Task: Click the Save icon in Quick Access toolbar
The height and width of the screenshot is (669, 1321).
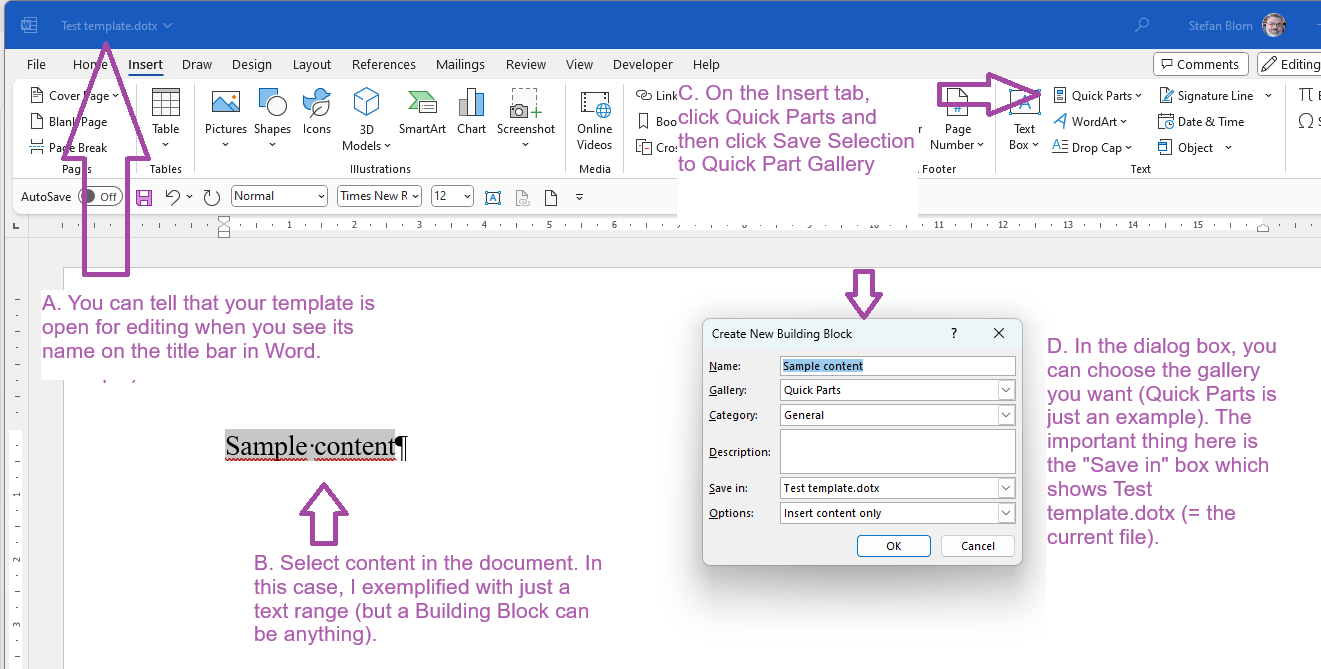Action: click(x=144, y=197)
